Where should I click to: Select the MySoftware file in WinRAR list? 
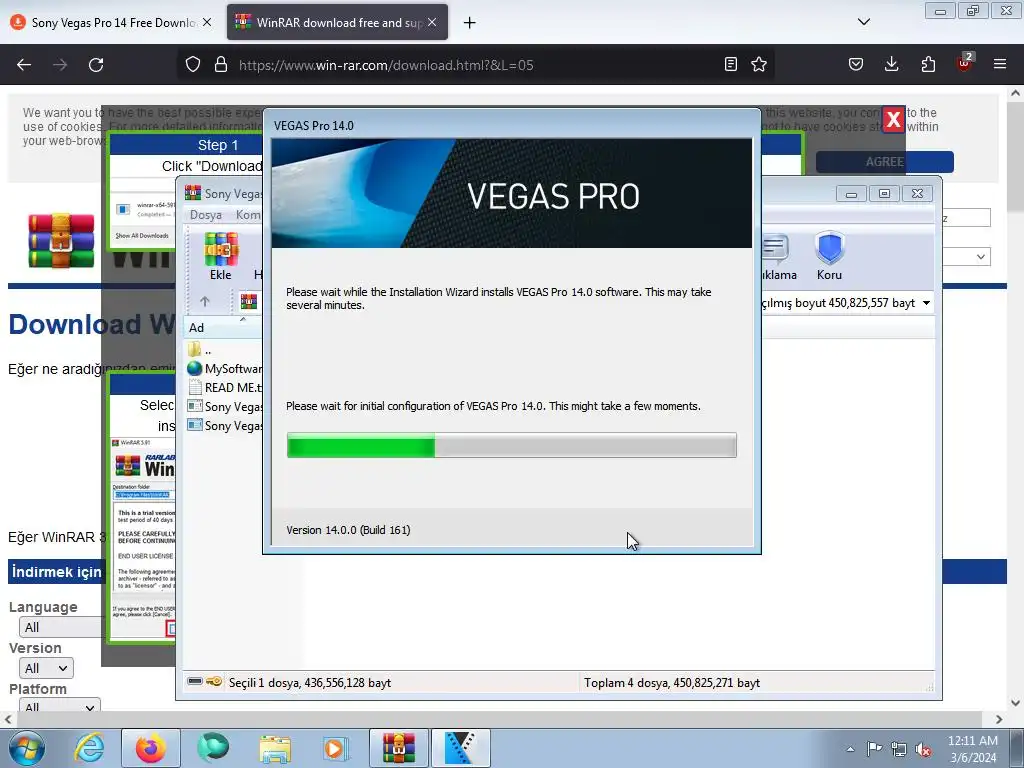(224, 368)
